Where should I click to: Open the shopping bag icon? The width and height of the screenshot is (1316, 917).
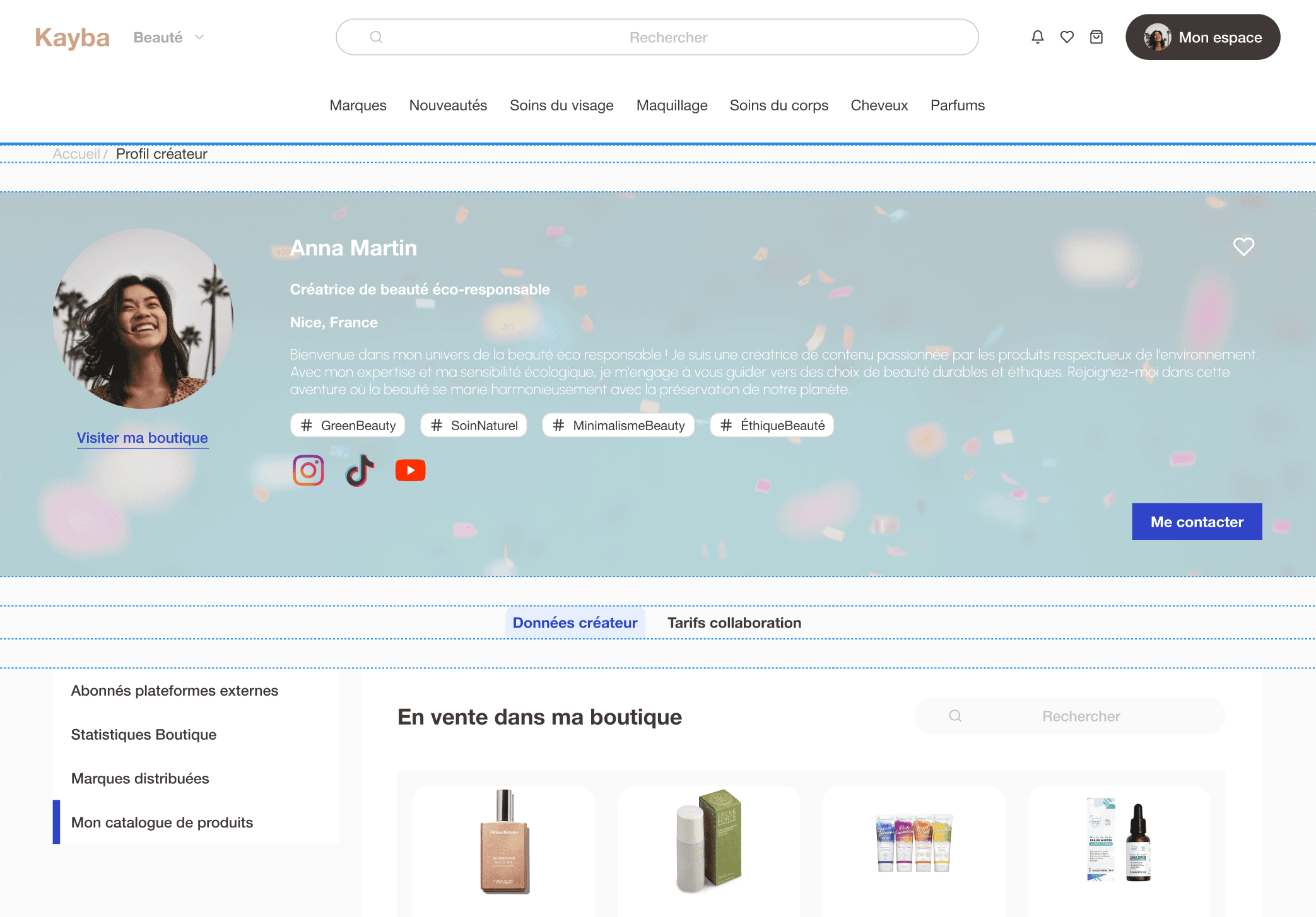[x=1096, y=37]
